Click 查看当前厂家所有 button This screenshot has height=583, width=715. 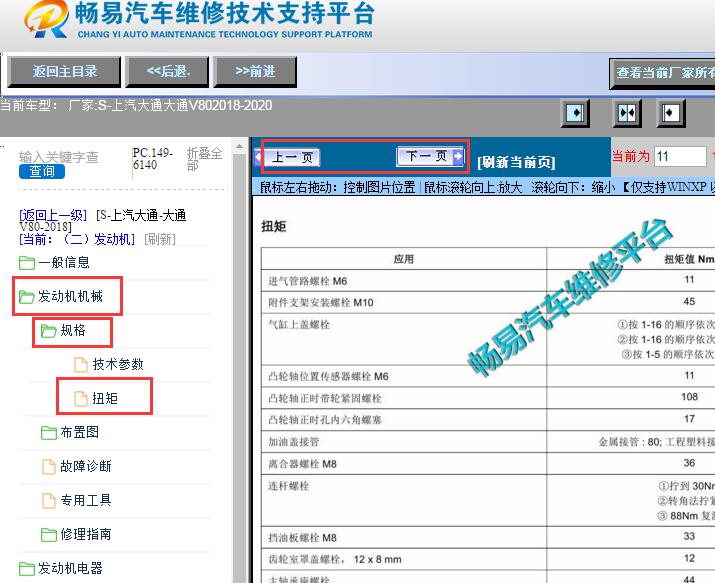pos(663,72)
